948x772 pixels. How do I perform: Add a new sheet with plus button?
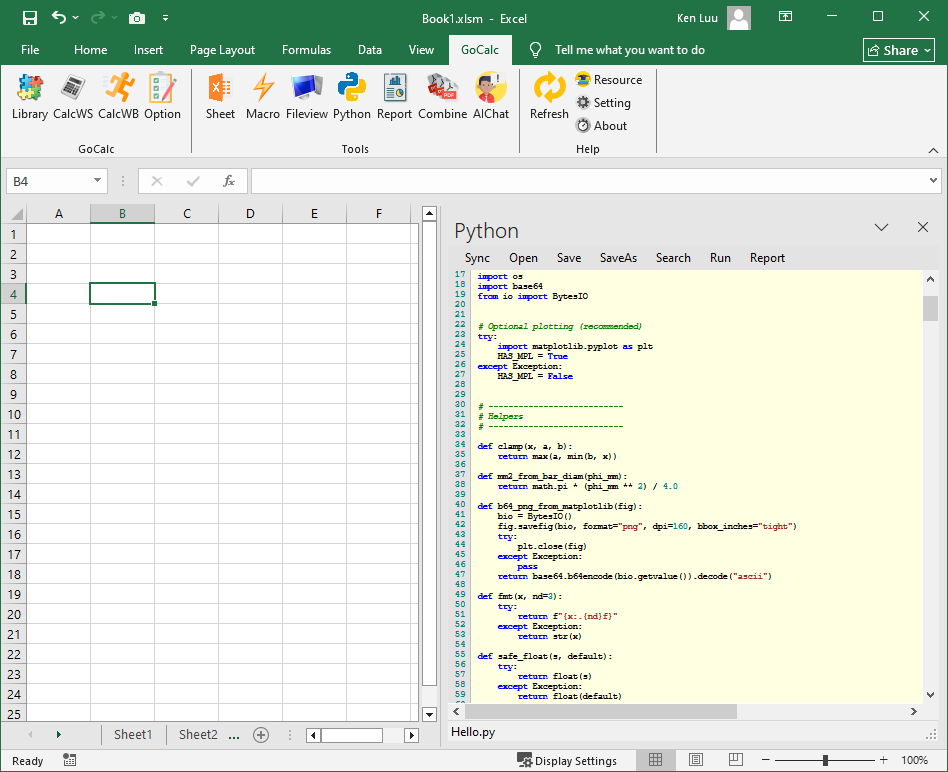(261, 735)
